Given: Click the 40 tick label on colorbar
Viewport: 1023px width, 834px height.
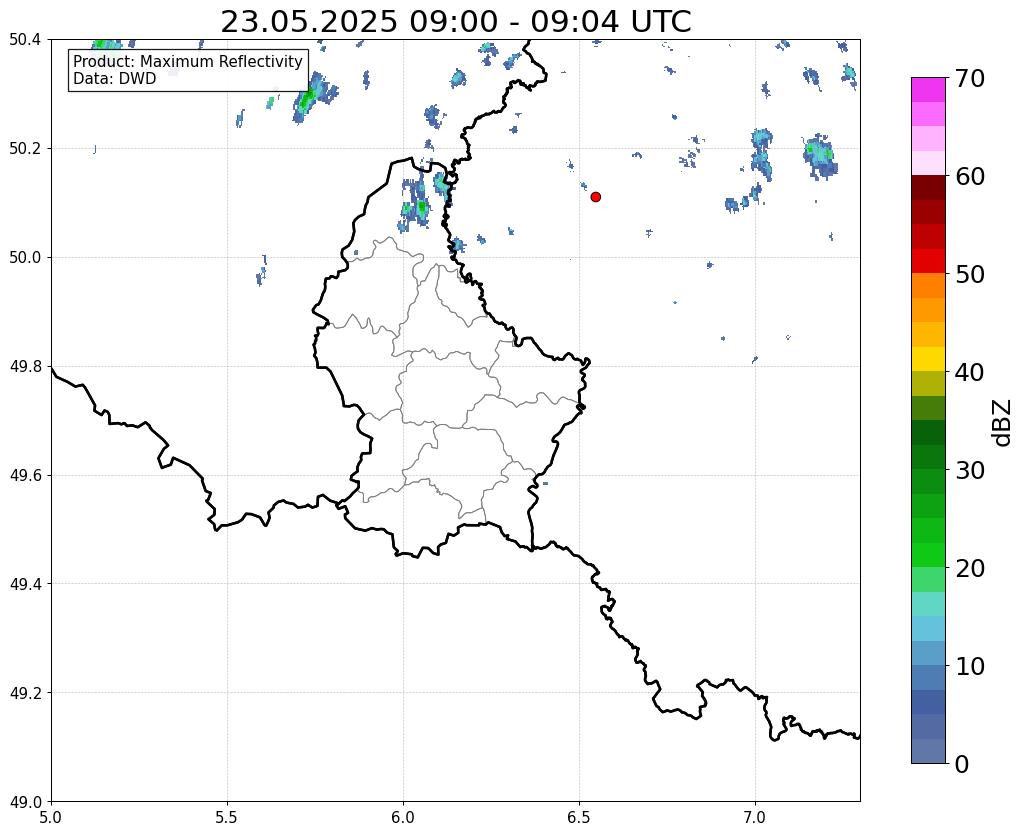Looking at the screenshot, I should coord(970,372).
